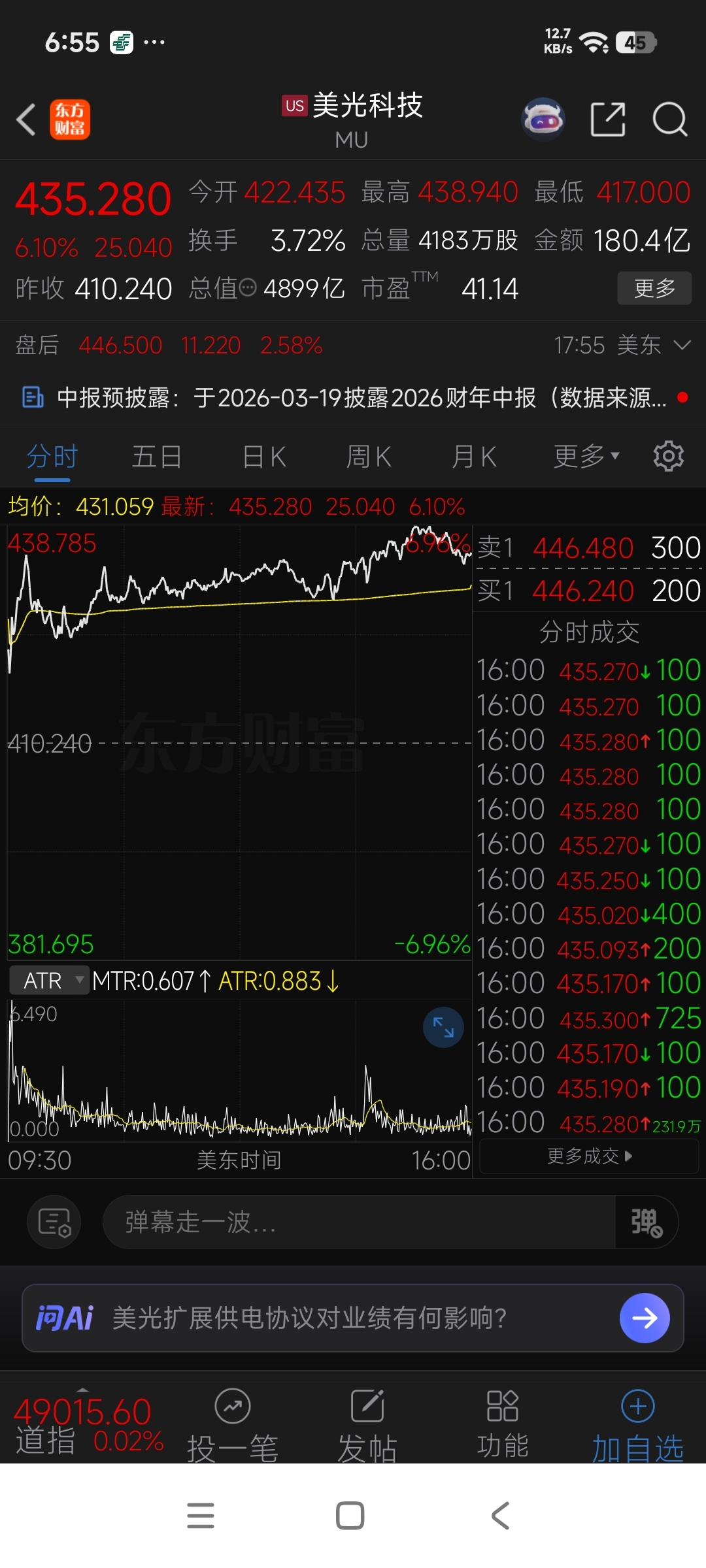Tap trade row 435.020 with 400 shares
The width and height of the screenshot is (706, 1568).
pos(589,913)
